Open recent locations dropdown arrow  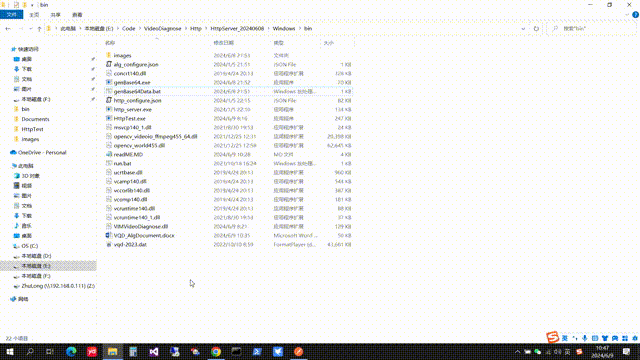coord(31,29)
